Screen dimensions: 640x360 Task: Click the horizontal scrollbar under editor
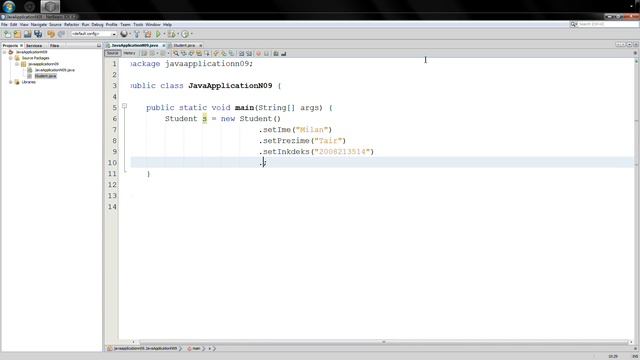point(384,342)
